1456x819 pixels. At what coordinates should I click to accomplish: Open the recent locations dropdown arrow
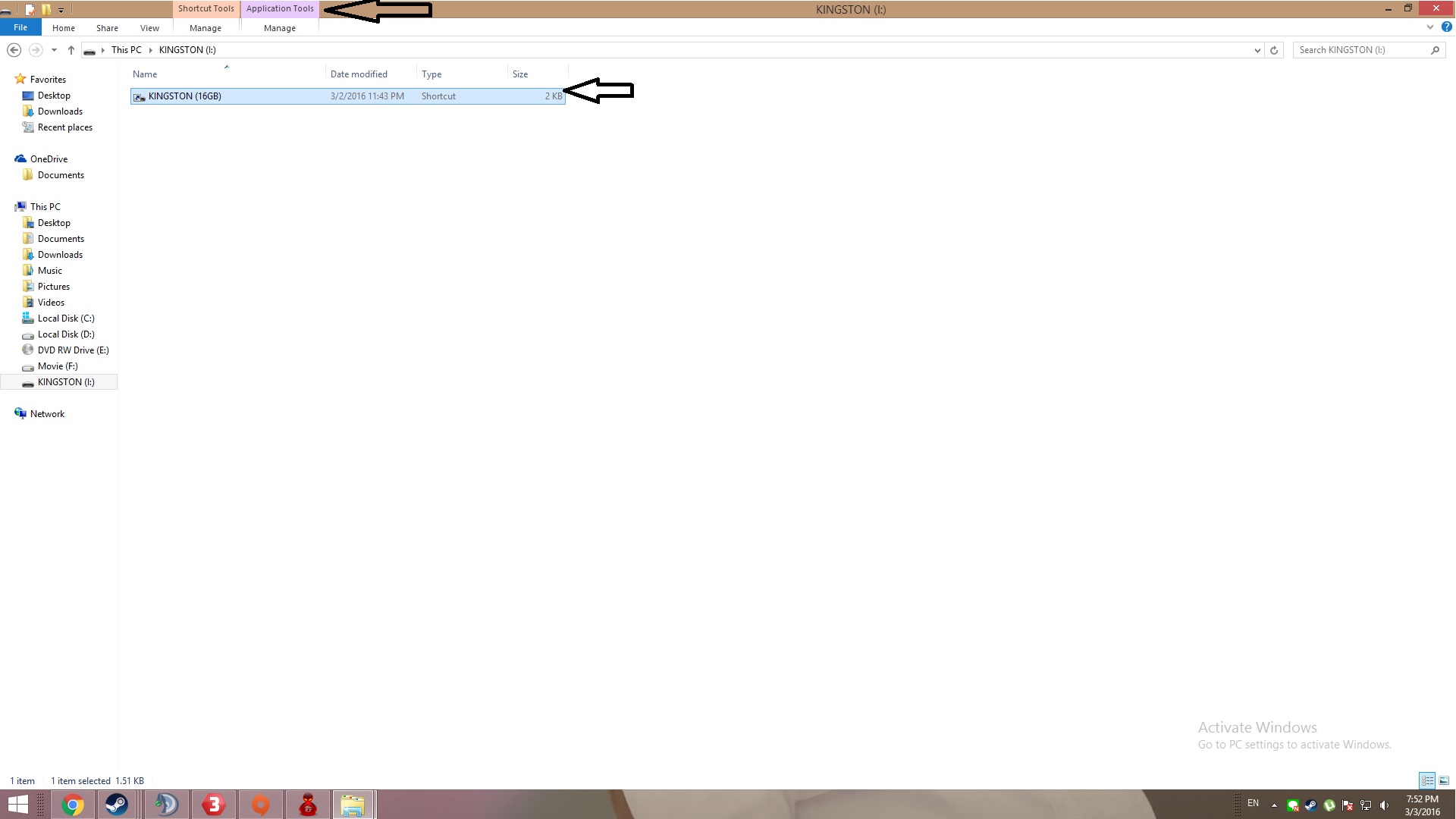point(54,50)
